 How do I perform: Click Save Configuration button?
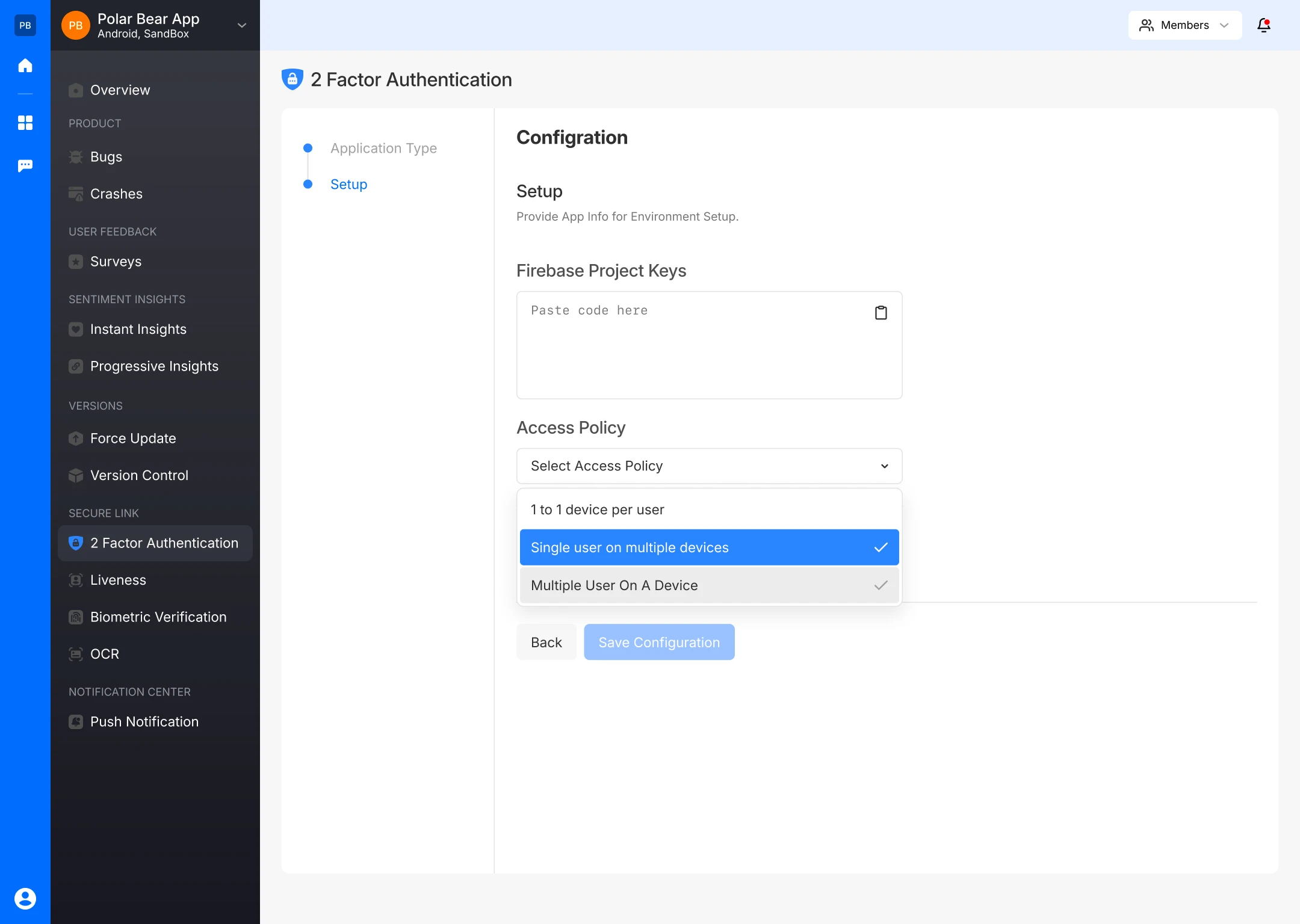[x=659, y=642]
